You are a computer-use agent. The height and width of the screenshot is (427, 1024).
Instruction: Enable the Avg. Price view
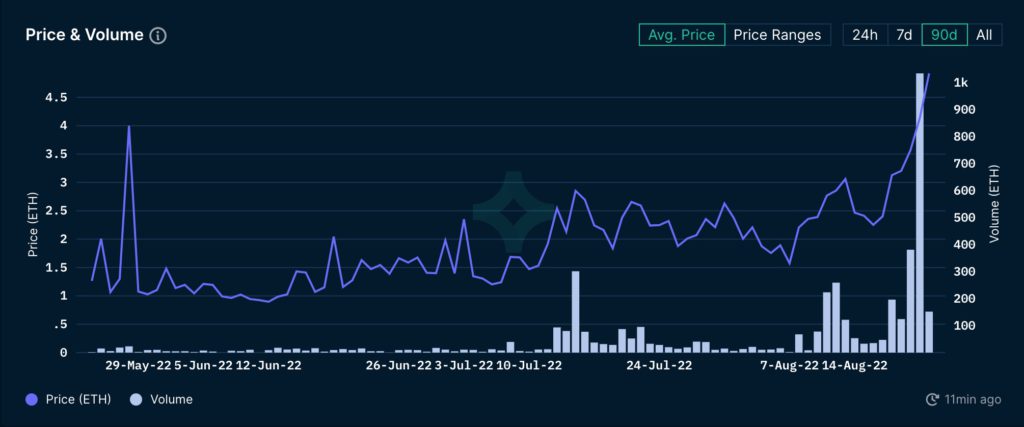pyautogui.click(x=681, y=35)
